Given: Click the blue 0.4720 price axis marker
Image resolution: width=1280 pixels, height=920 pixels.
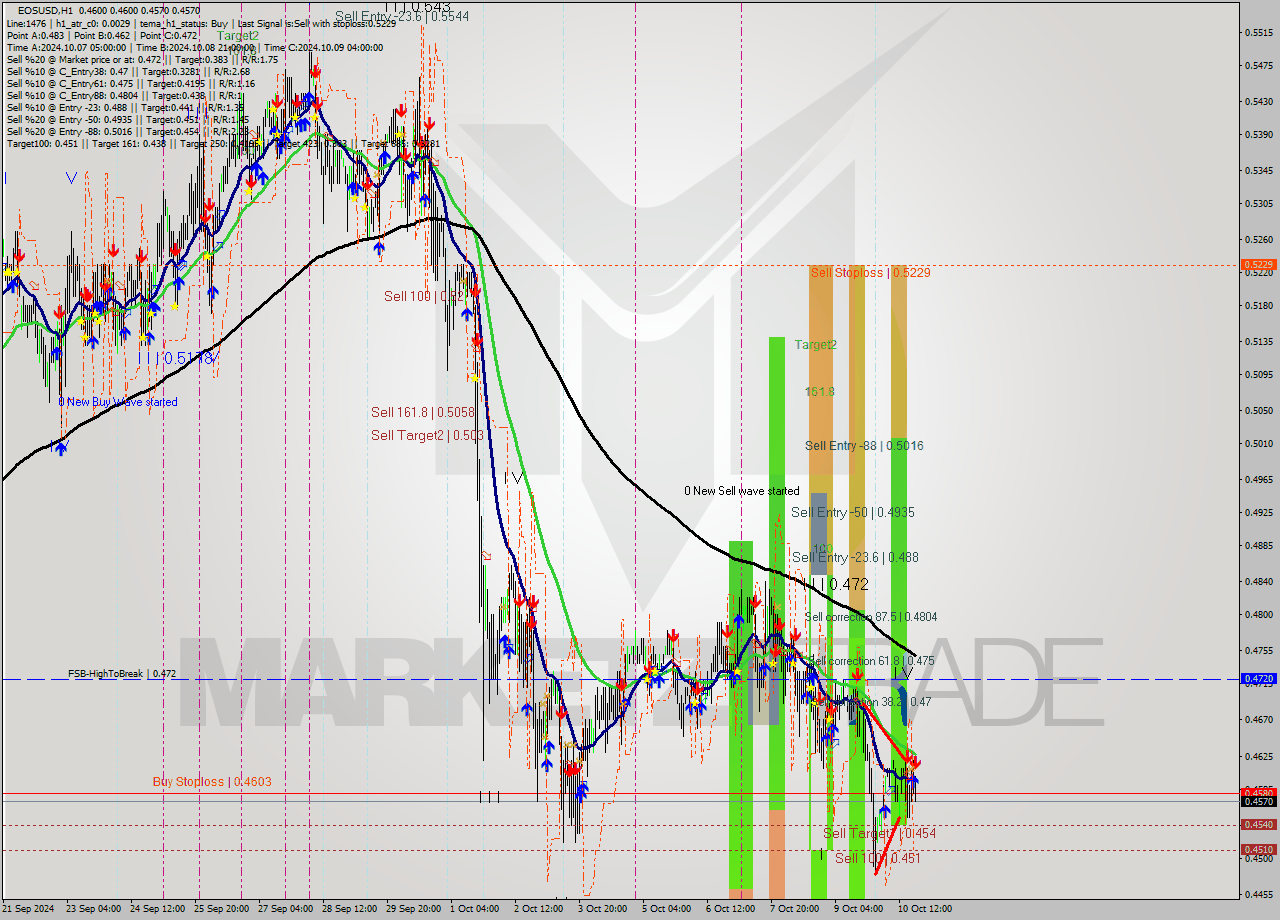Looking at the screenshot, I should [1257, 678].
